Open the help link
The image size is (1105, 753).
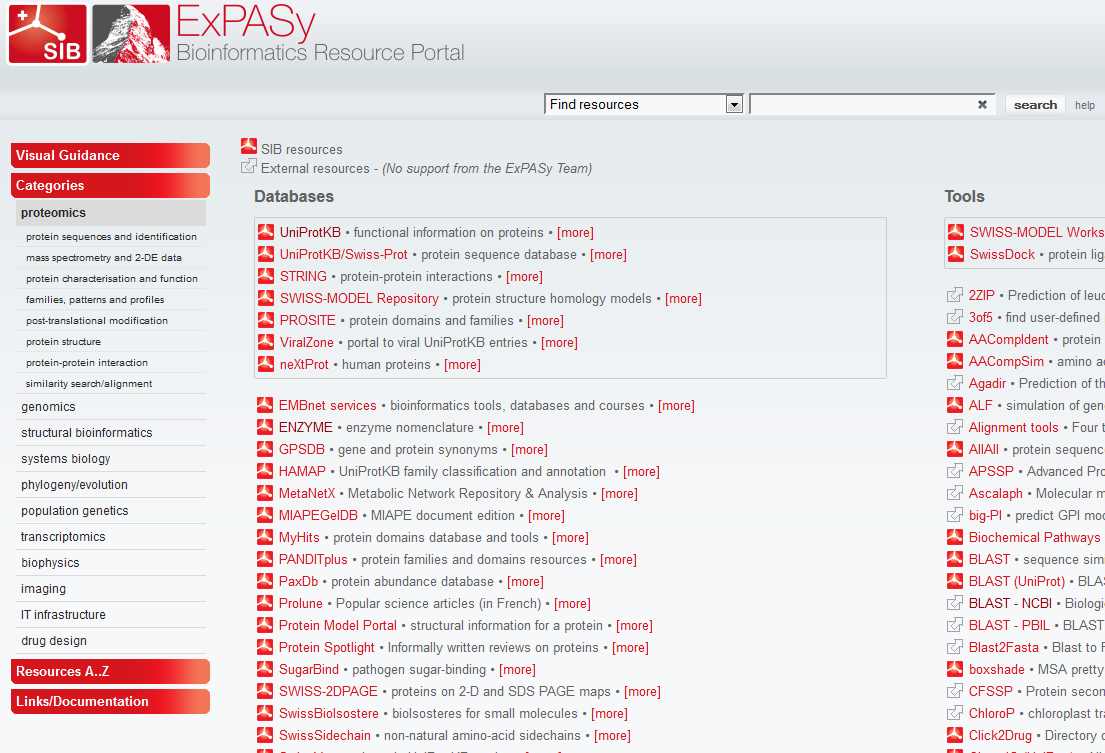[x=1085, y=105]
